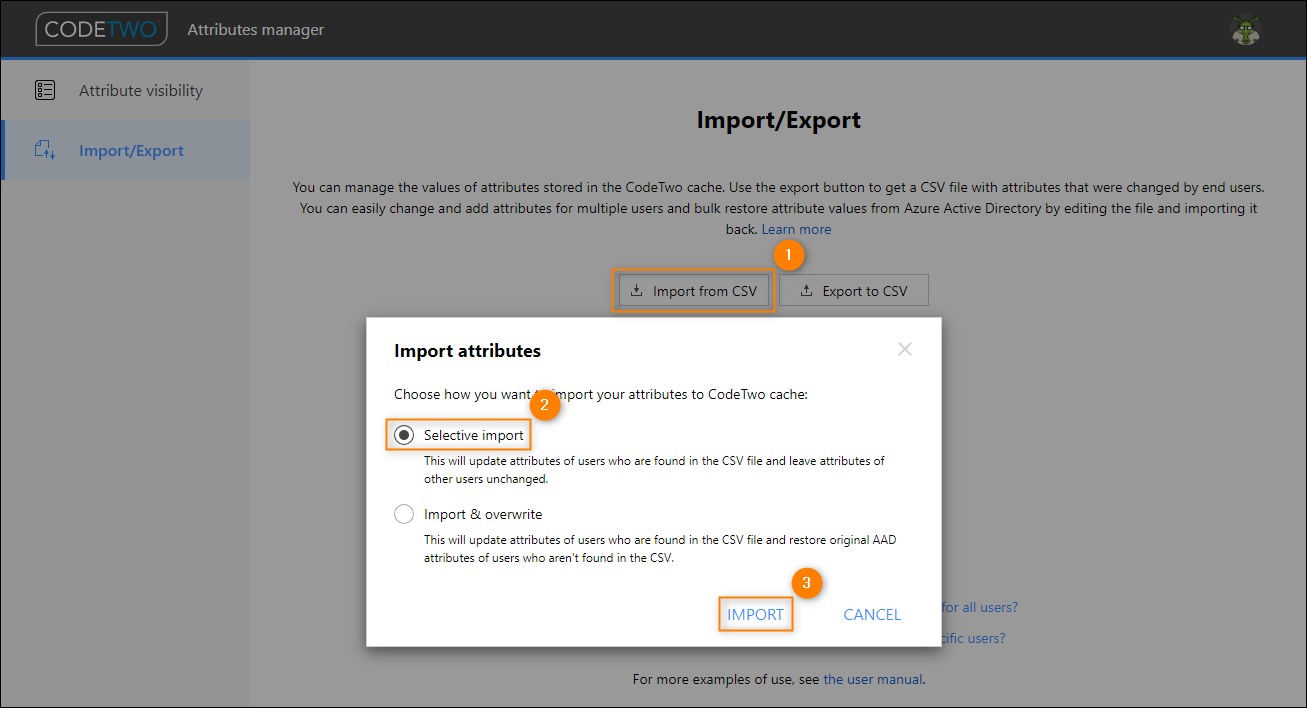1307x708 pixels.
Task: Dismiss the dialog using CANCEL
Action: (x=872, y=614)
